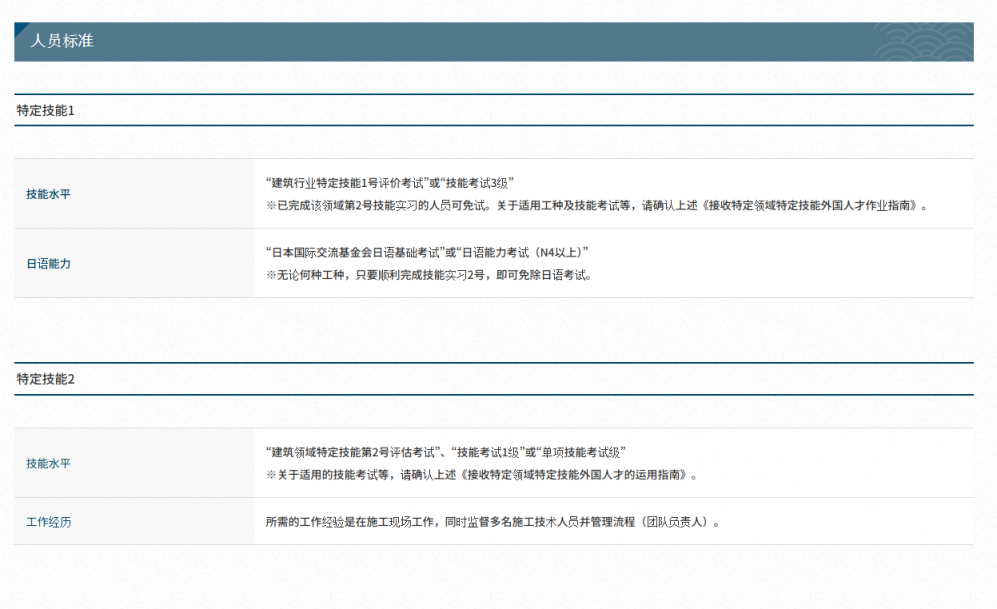
Task: Click the text 日本国际交流基金会日语基础考试
Action: point(355,252)
